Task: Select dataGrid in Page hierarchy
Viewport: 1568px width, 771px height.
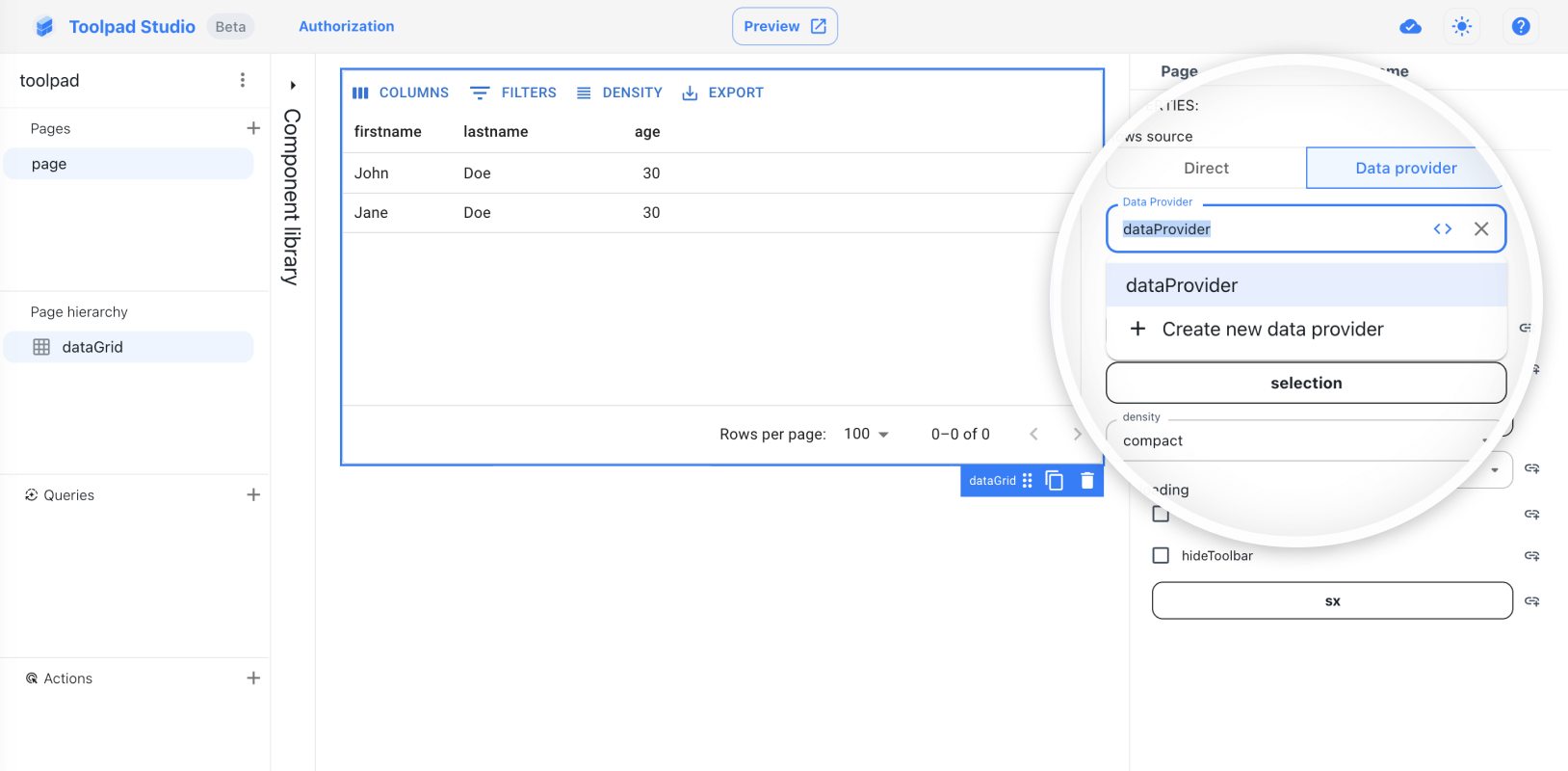Action: 92,347
